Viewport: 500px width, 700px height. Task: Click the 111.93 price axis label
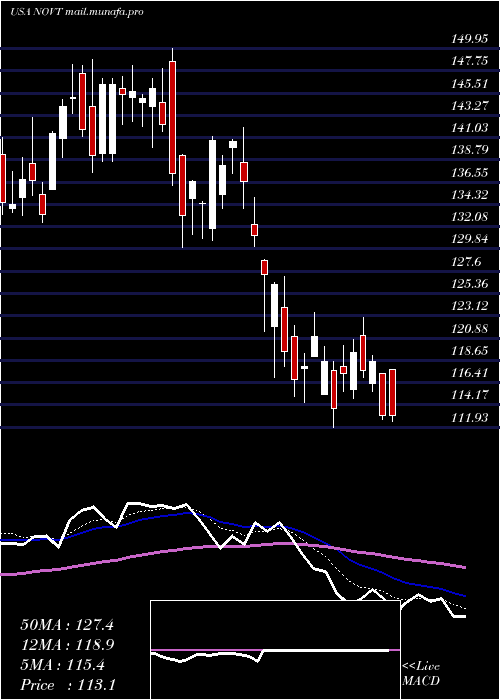469,417
